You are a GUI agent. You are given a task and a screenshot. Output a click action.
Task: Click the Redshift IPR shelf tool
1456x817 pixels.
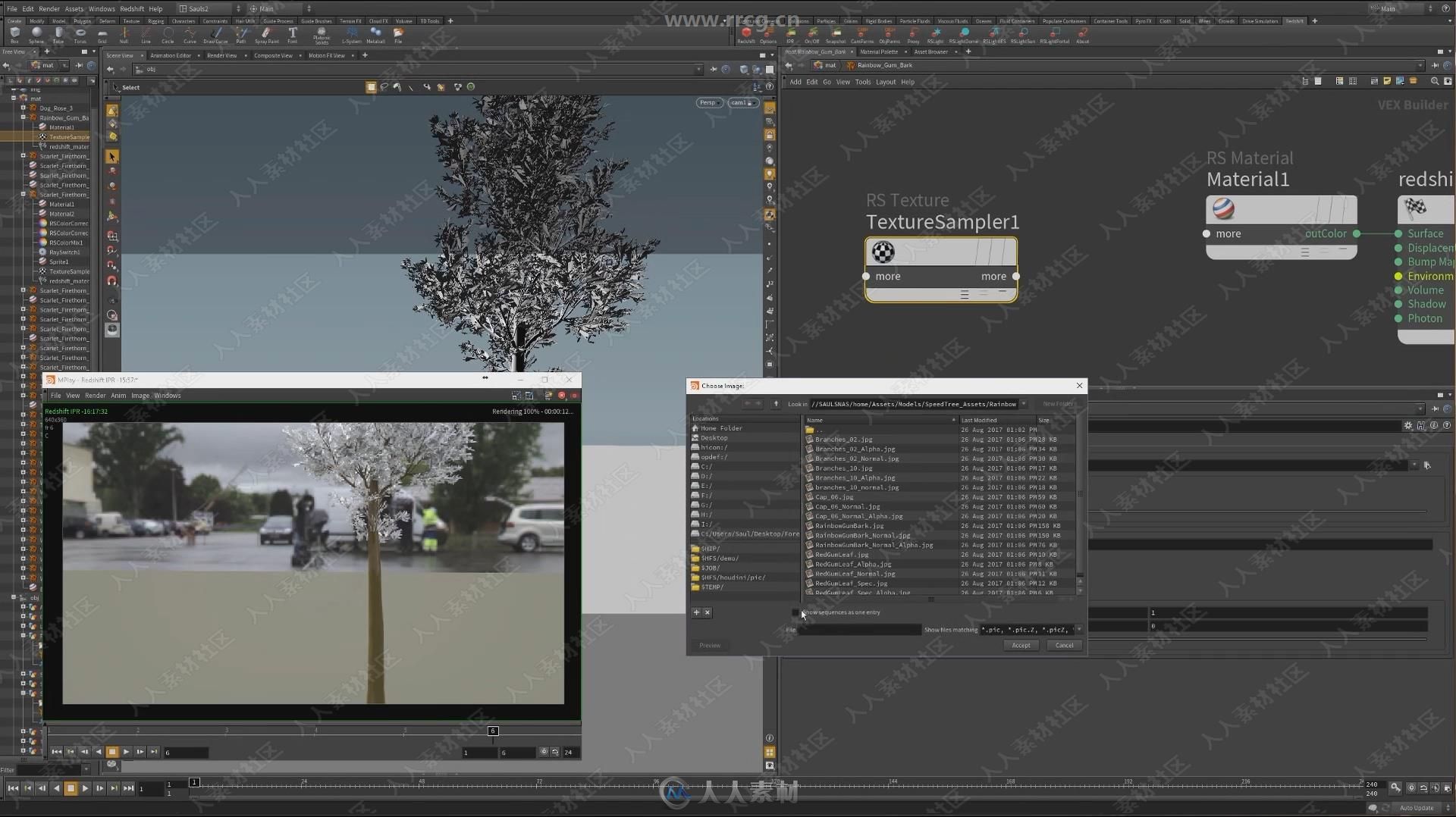pos(790,35)
